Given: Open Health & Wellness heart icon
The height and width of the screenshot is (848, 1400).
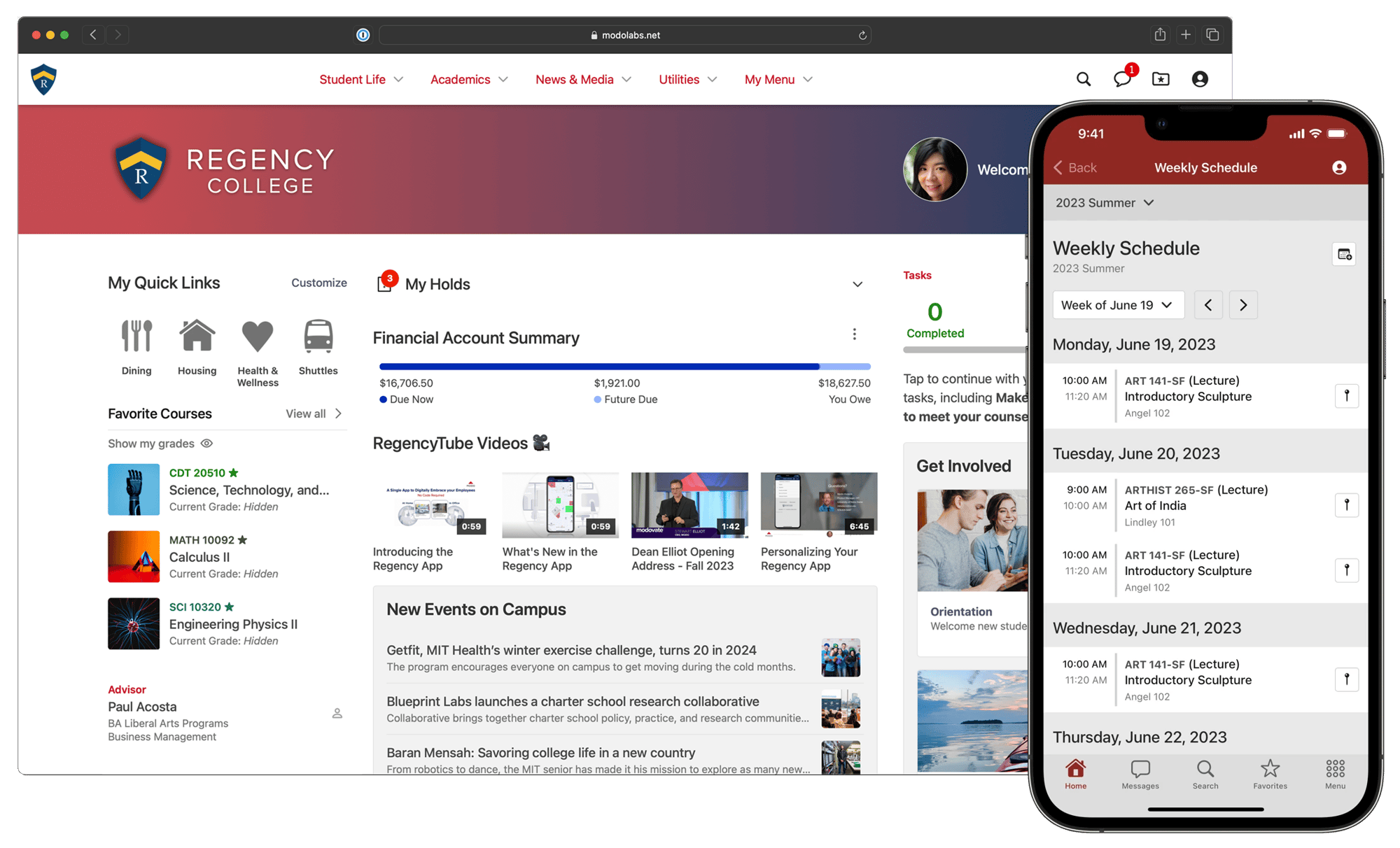Looking at the screenshot, I should pos(257,337).
